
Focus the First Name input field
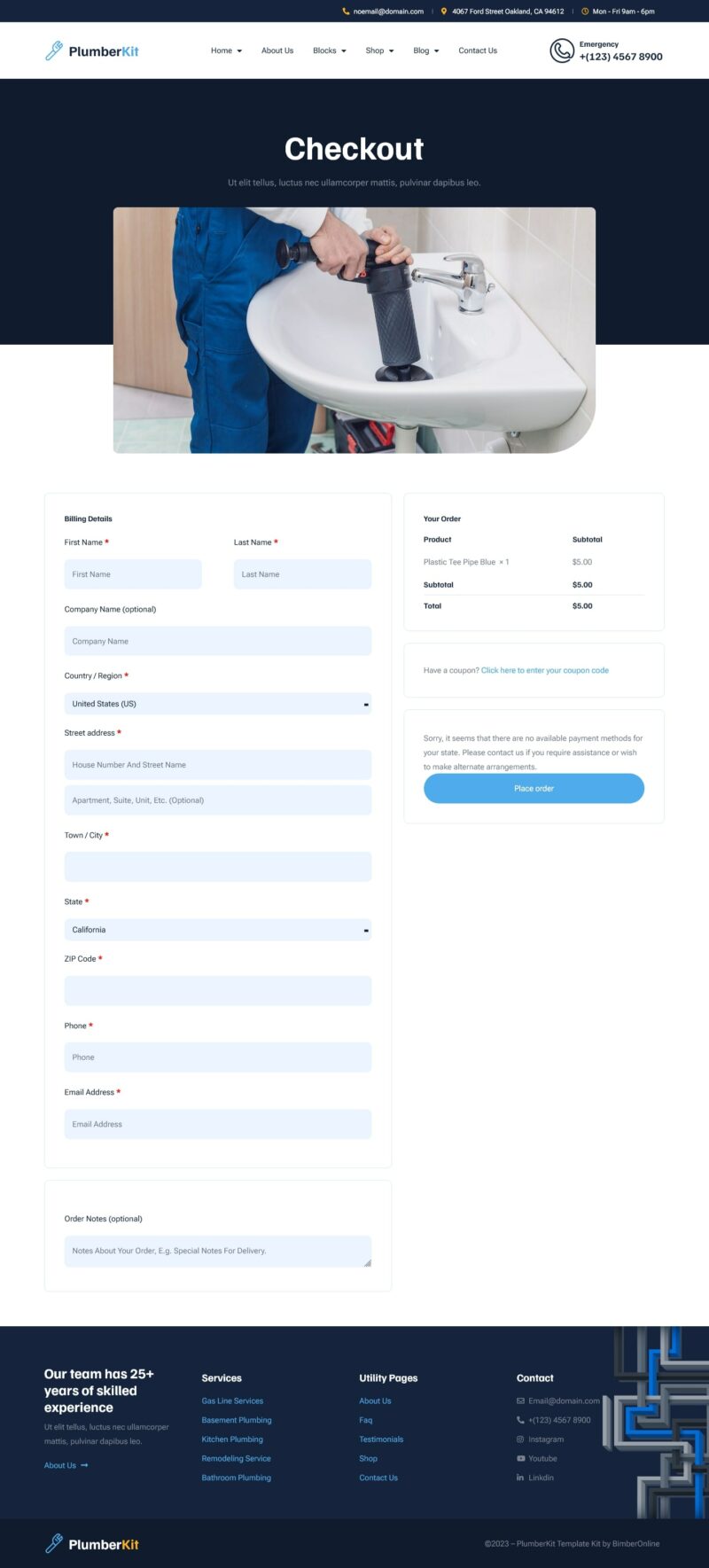pyautogui.click(x=133, y=574)
